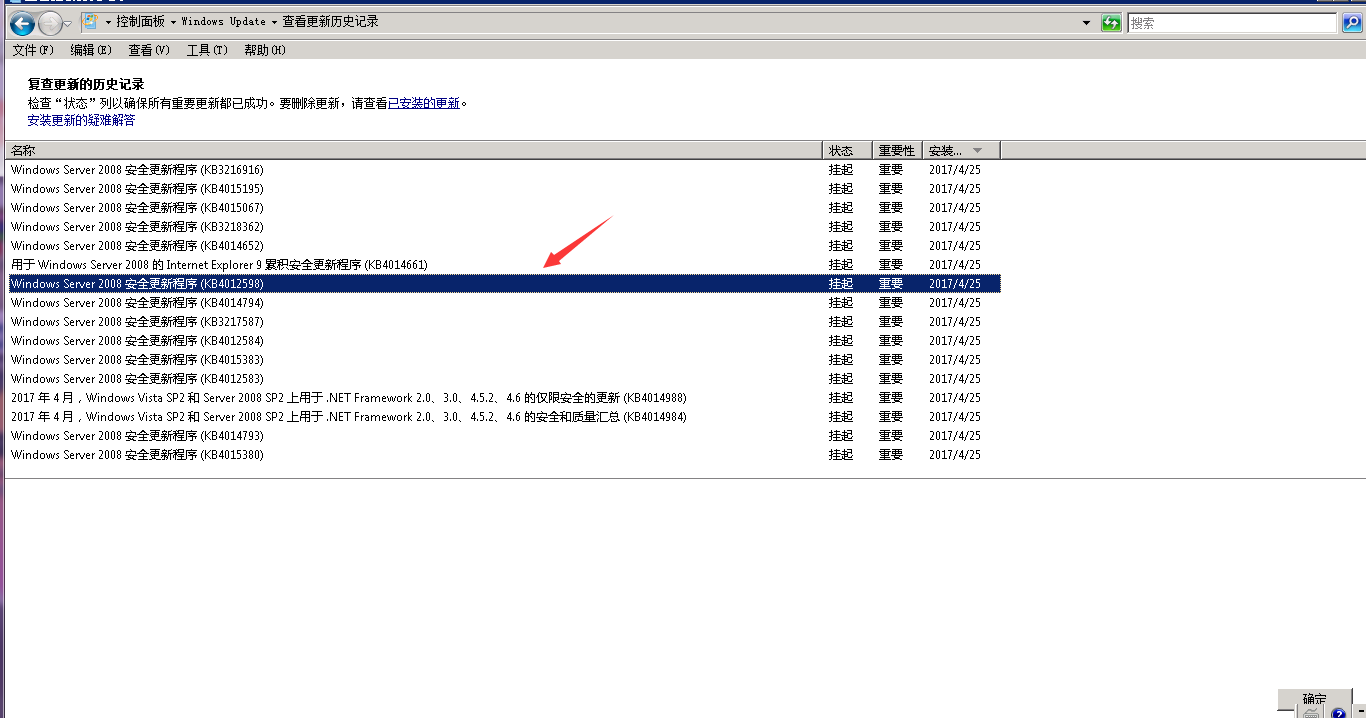Click the green refresh button
Viewport: 1366px width, 718px height.
pyautogui.click(x=1111, y=23)
